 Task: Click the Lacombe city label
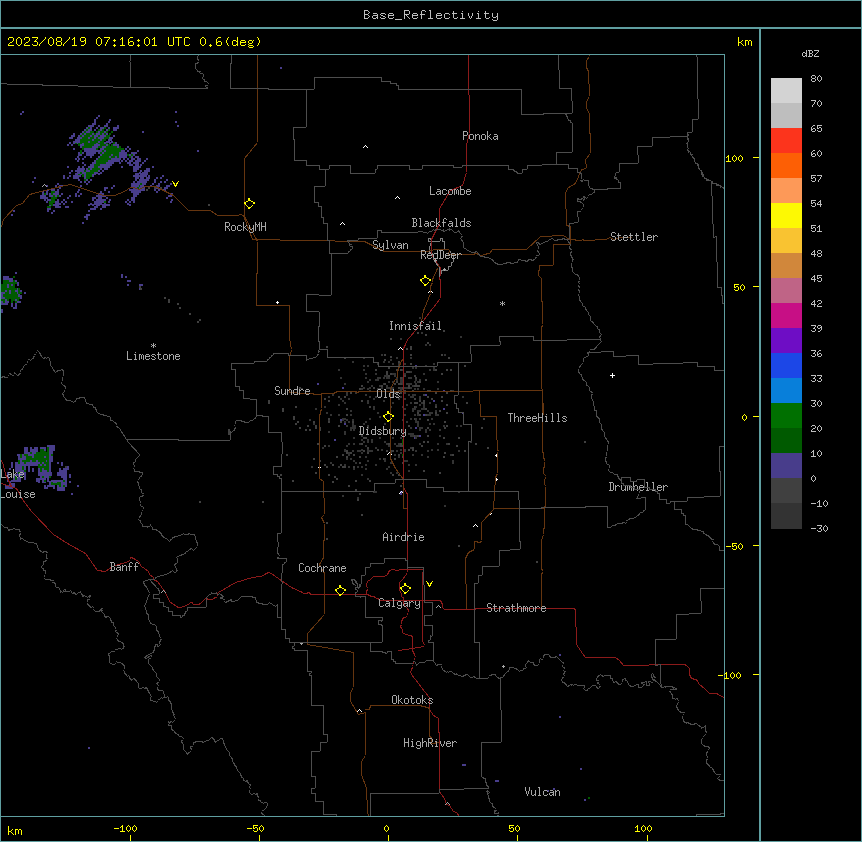pos(450,191)
